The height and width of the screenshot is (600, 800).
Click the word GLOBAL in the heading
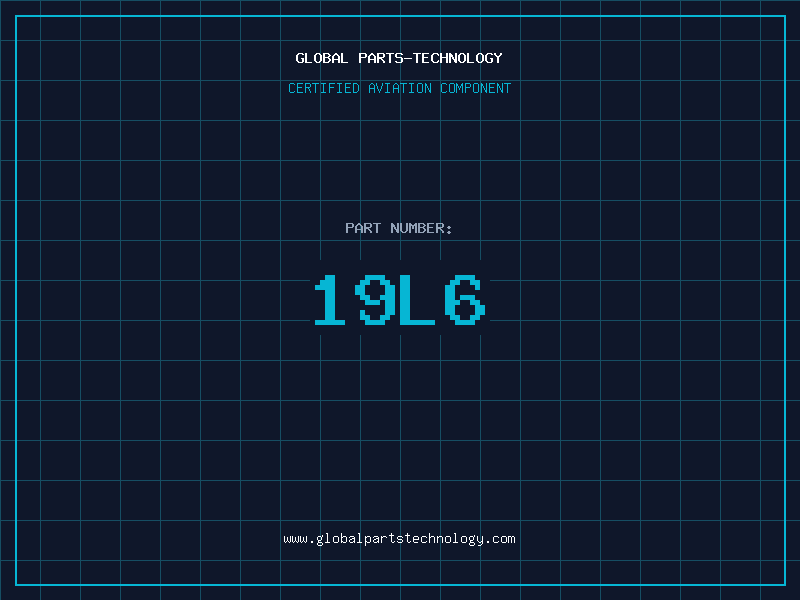pos(322,59)
